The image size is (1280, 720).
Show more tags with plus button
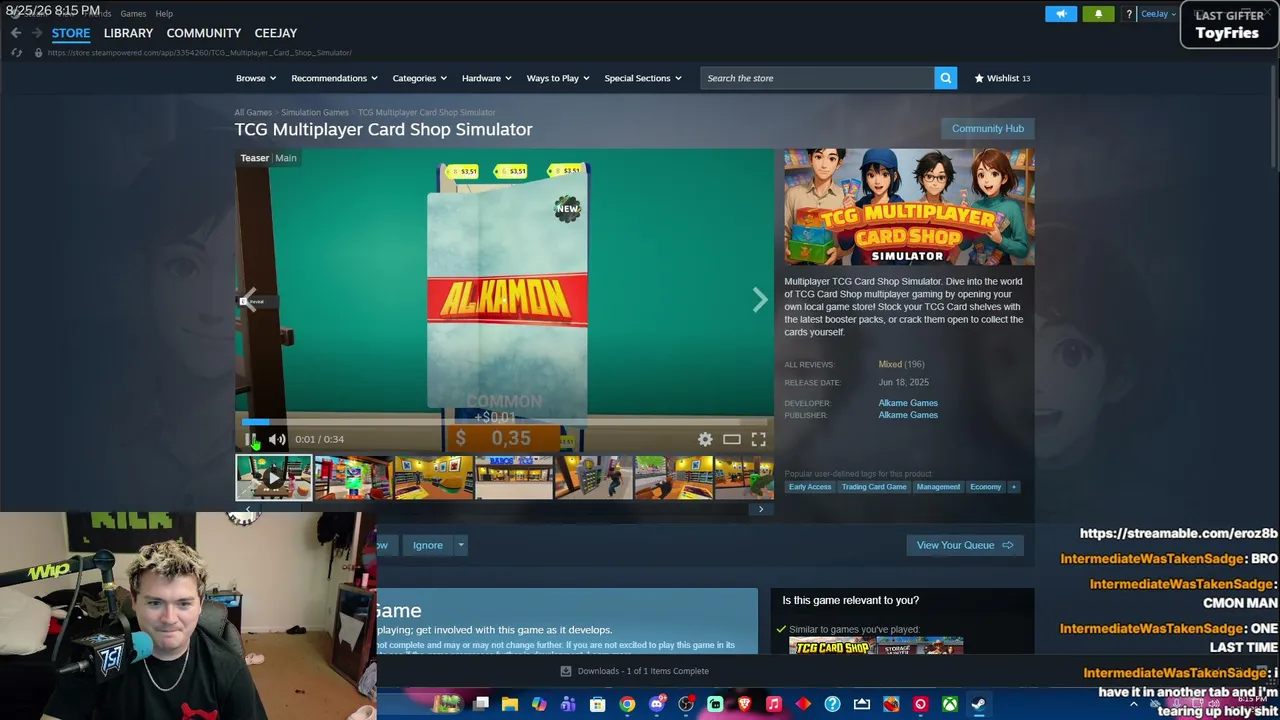1013,487
